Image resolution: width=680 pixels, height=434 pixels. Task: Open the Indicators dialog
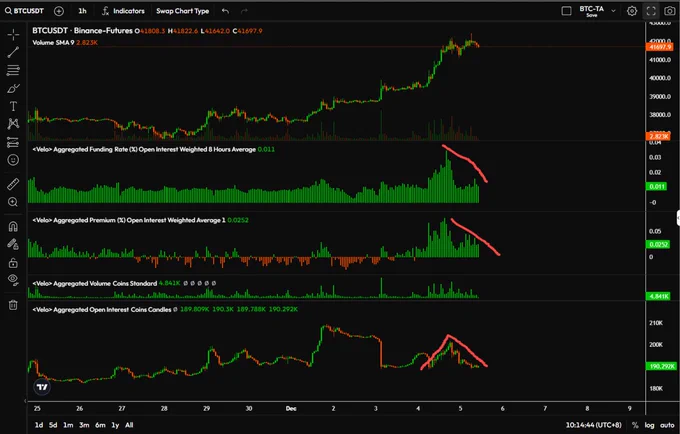[x=123, y=11]
